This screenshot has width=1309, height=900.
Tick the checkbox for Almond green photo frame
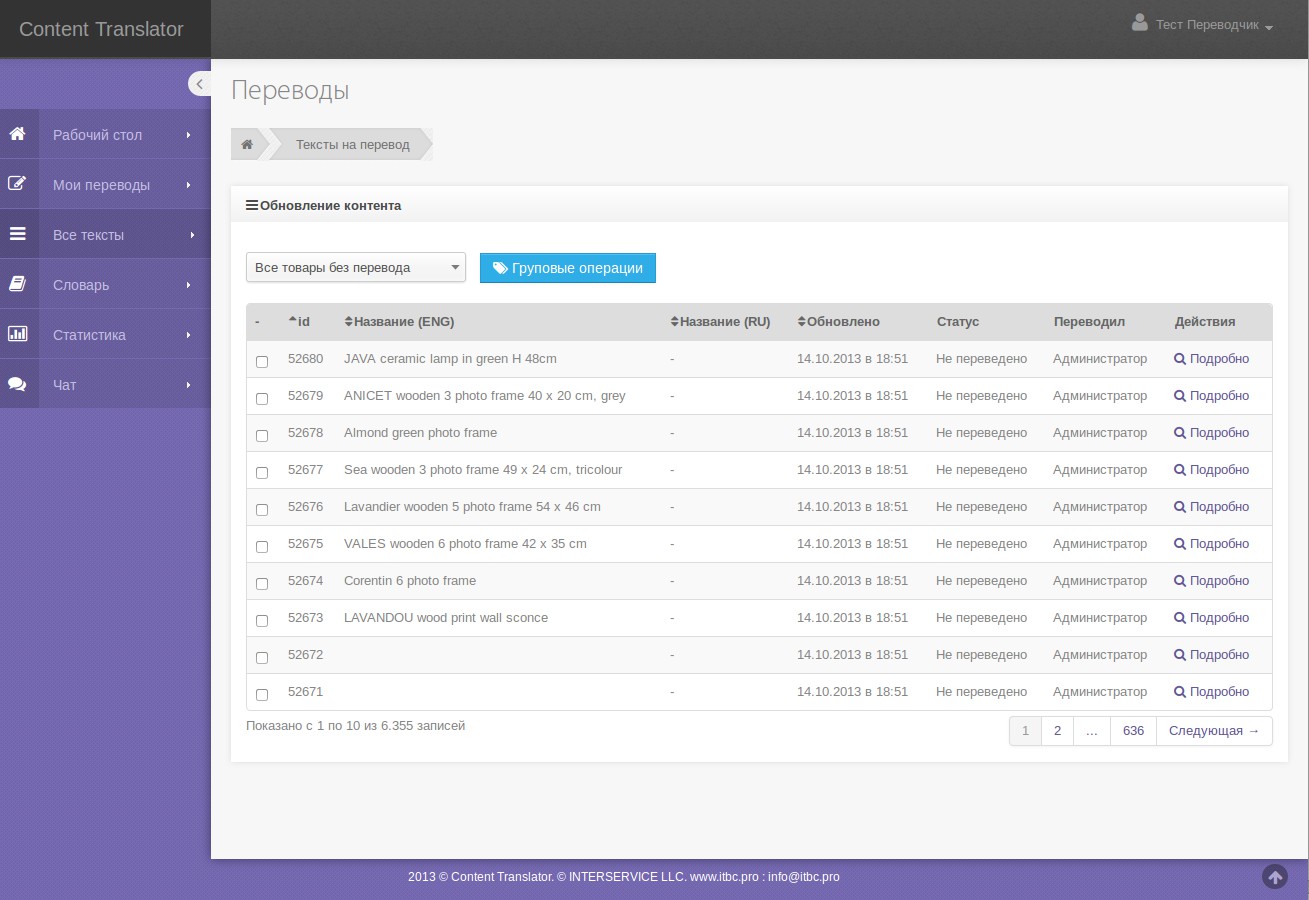[262, 435]
